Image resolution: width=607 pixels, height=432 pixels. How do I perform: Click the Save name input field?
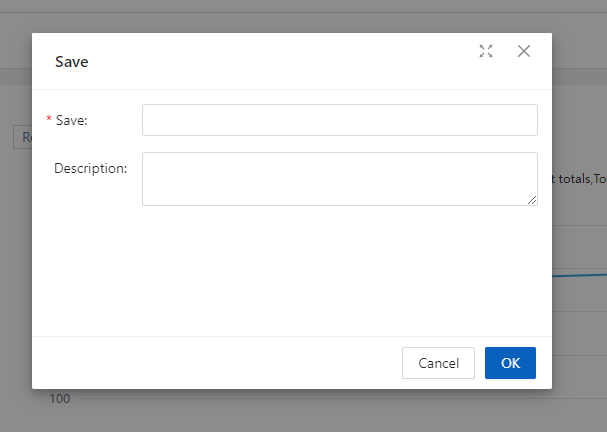tap(339, 120)
